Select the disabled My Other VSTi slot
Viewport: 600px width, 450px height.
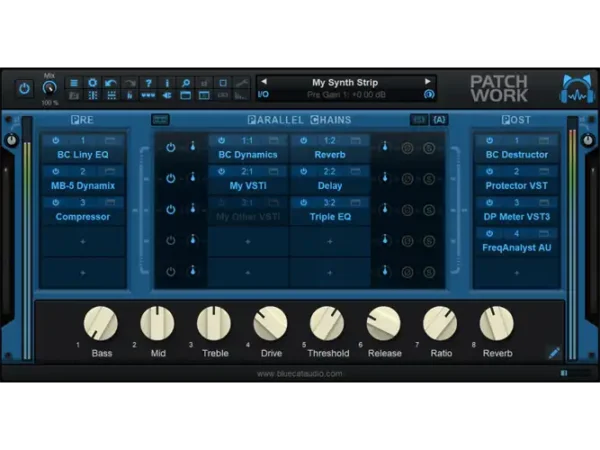[x=248, y=217]
